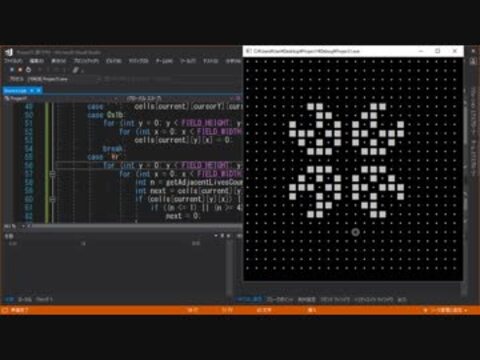The height and width of the screenshot is (360, 480).
Task: Close the Source.cpp editor tab
Action: (39, 91)
